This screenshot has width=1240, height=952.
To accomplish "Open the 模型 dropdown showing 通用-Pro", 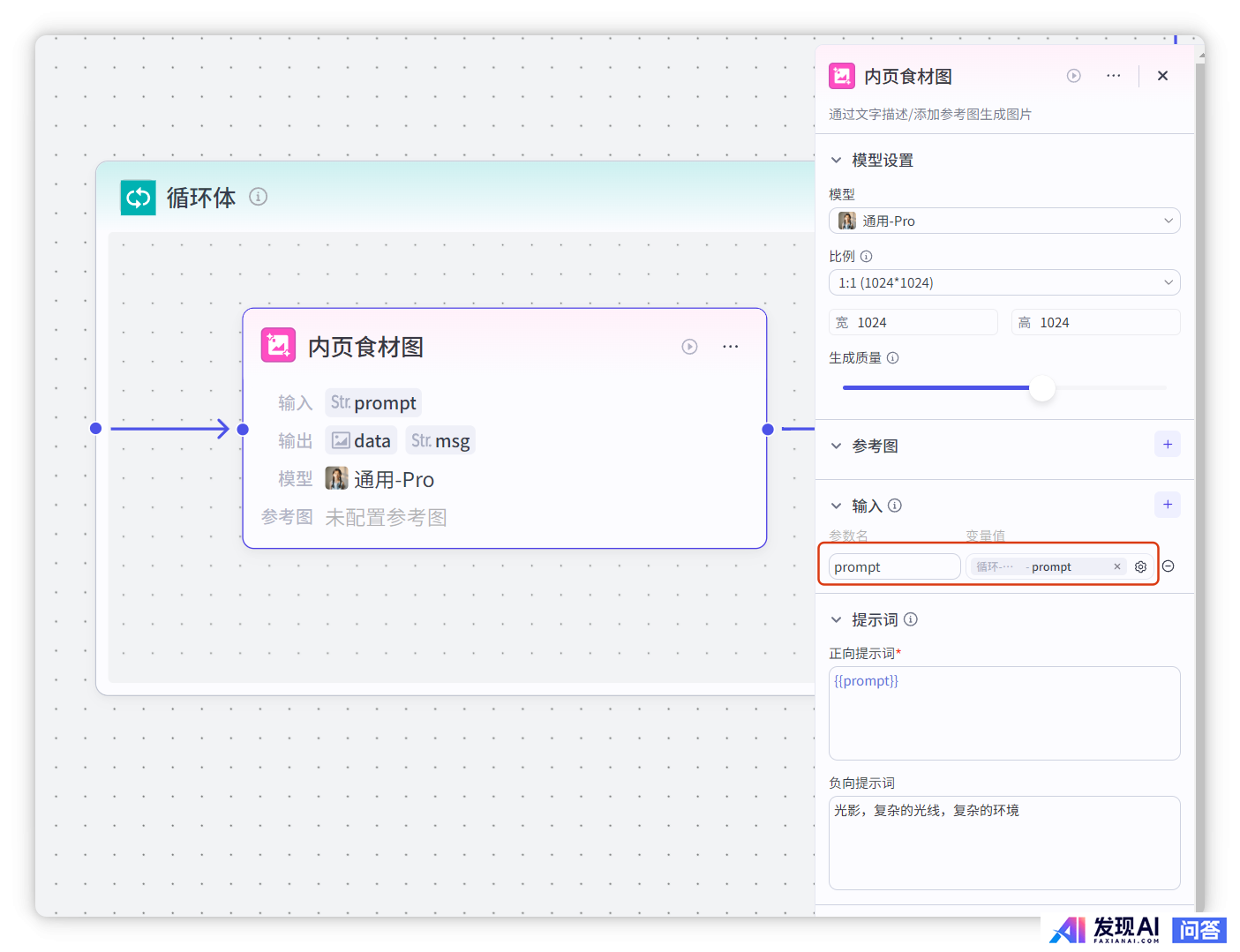I will click(x=1003, y=221).
